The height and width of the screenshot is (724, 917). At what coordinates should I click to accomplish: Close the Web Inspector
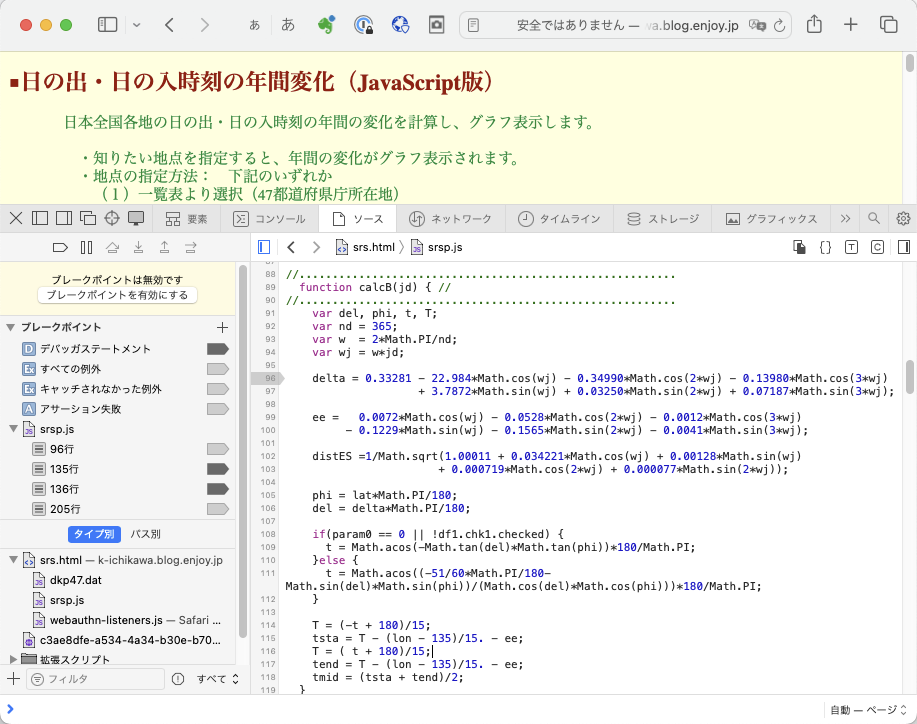coord(16,218)
